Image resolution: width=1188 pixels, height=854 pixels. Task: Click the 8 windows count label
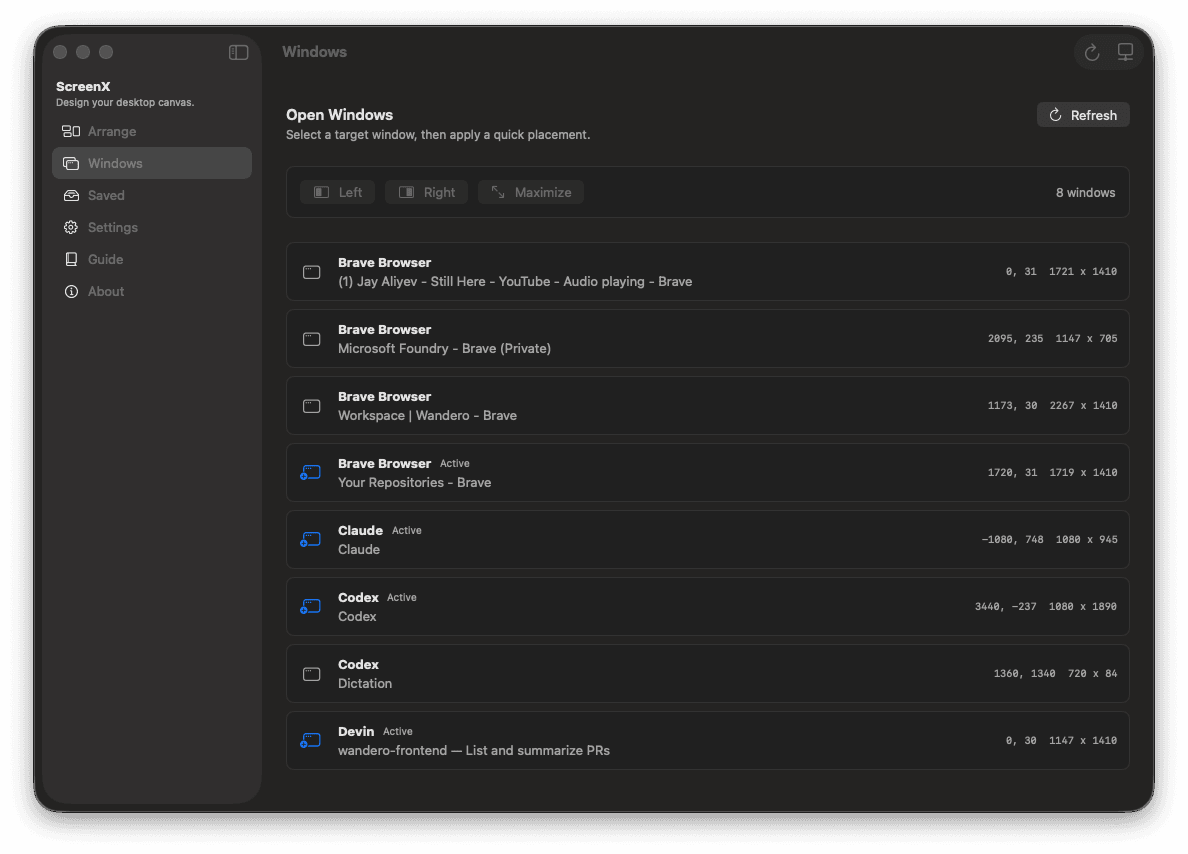coord(1085,192)
